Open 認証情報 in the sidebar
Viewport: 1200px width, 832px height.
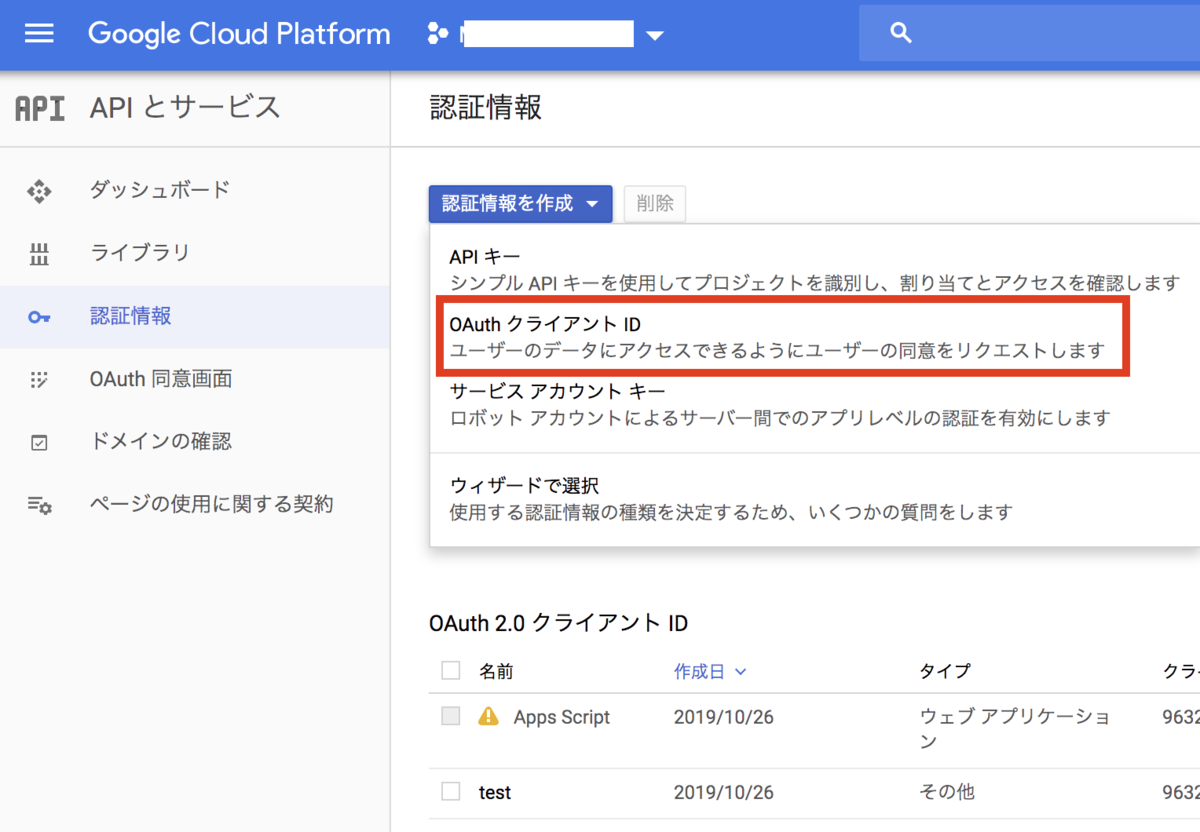coord(131,317)
